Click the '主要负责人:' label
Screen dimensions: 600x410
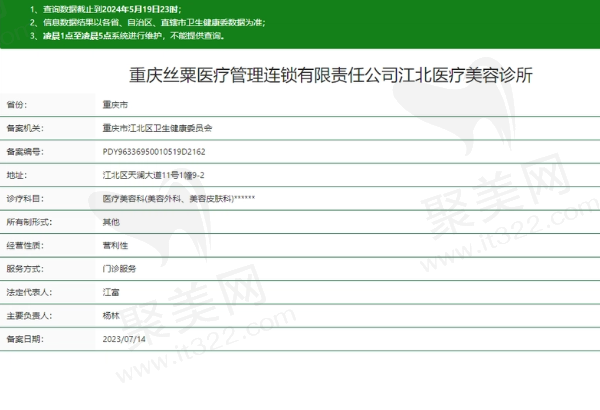click(x=29, y=316)
